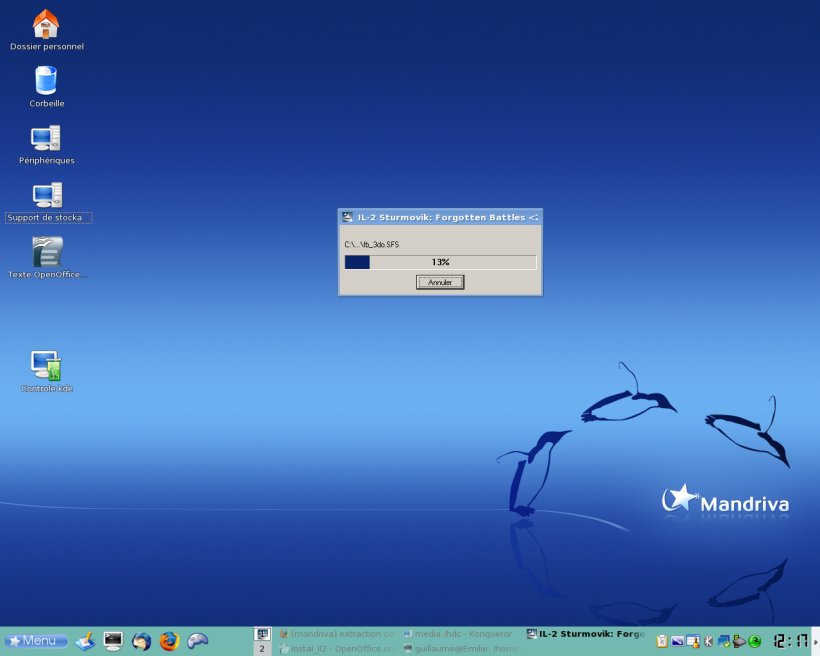Screen dimensions: 820x656
Task: Click the C:\...\fb_3do.SFS file path text
Action: [x=371, y=244]
